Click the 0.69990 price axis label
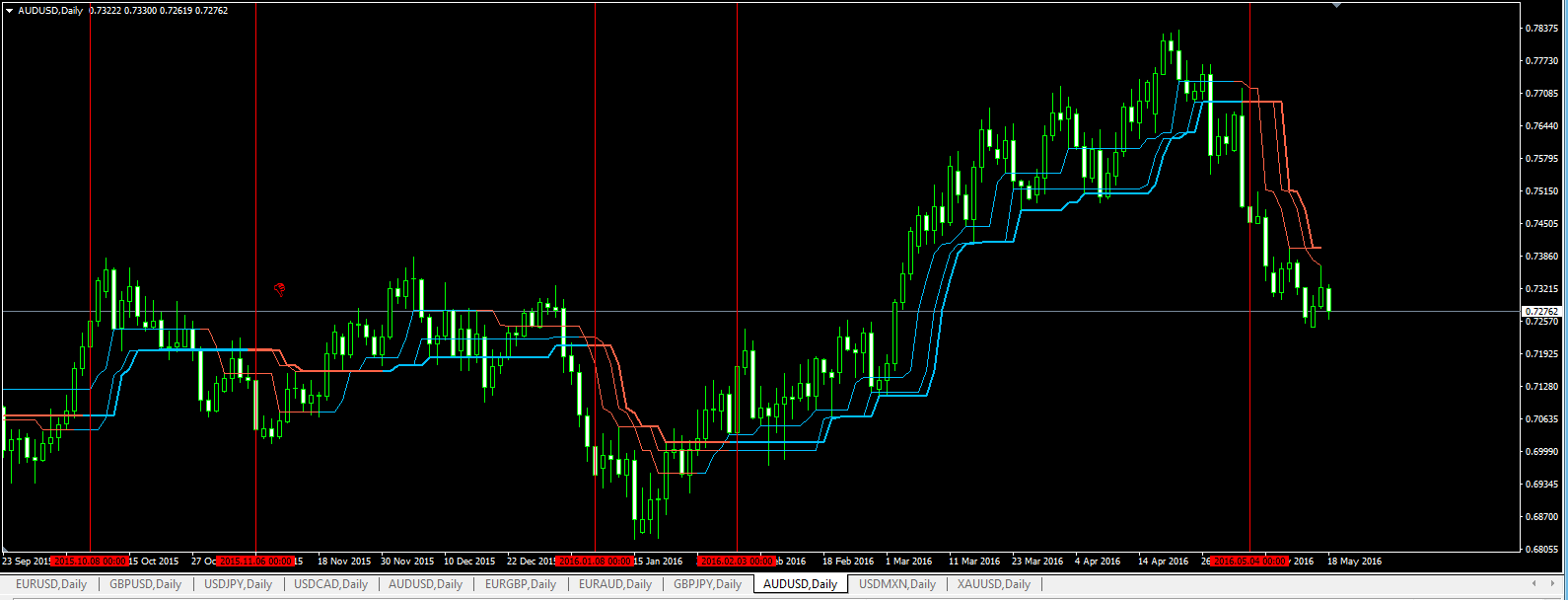This screenshot has width=1568, height=600. (1542, 451)
